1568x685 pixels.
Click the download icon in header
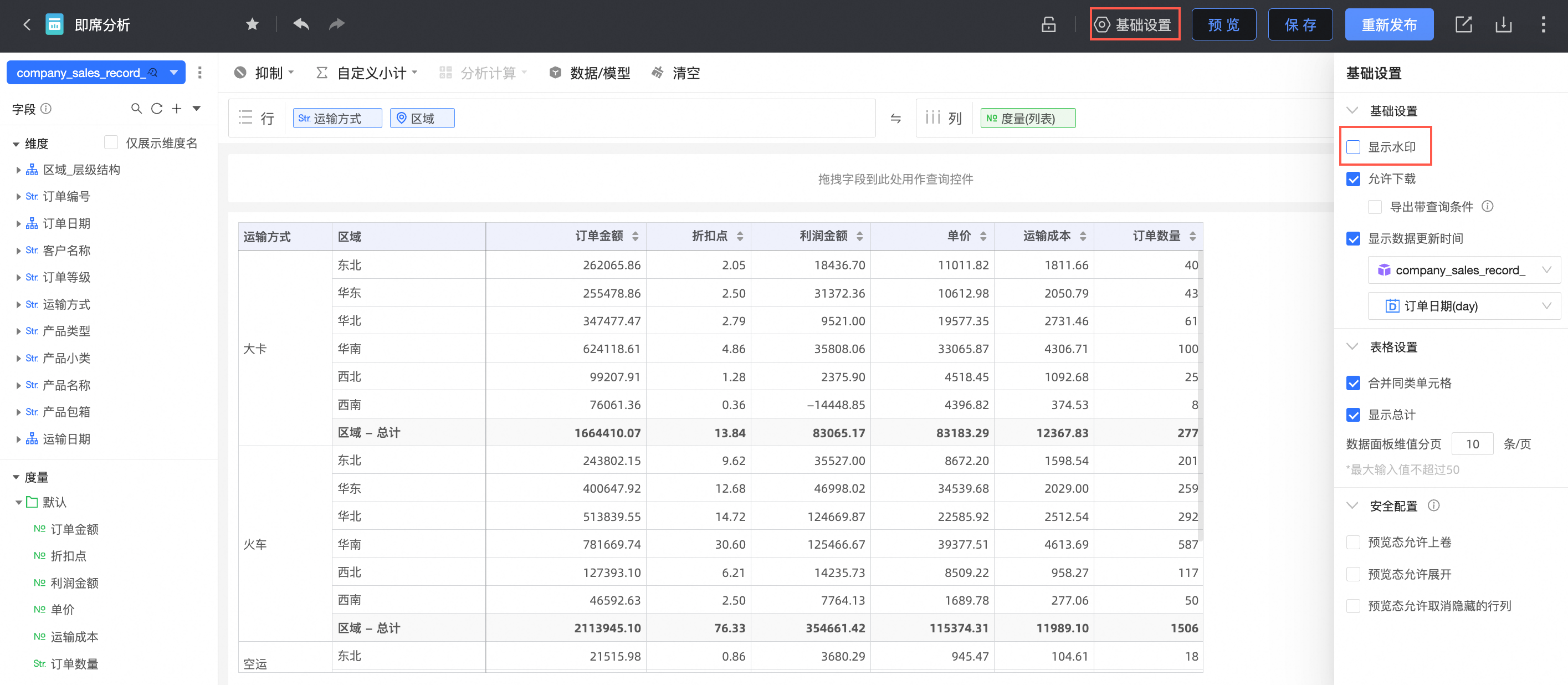point(1503,24)
